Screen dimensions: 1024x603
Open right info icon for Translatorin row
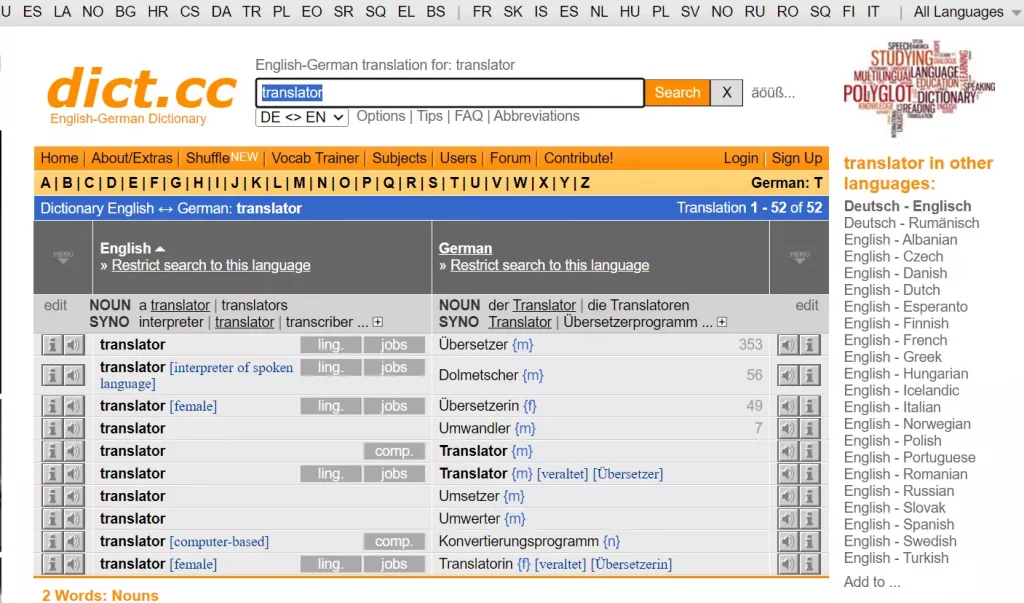coord(809,564)
